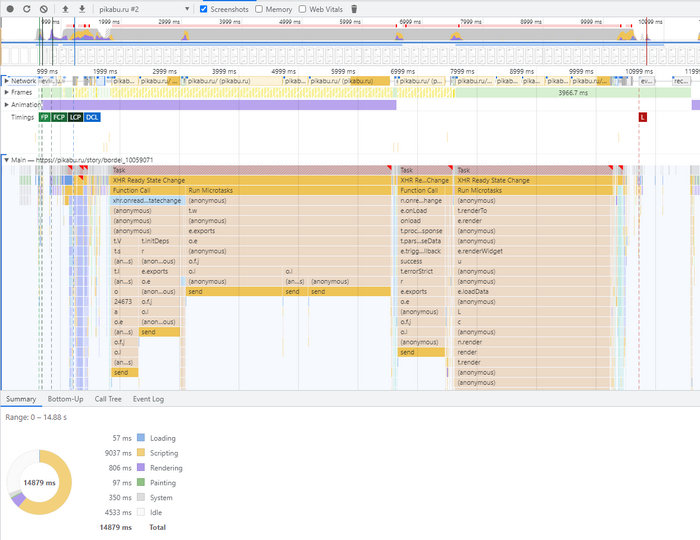Uncheck the Screenshots checkbox
Image resolution: width=700 pixels, height=540 pixels.
(x=205, y=9)
